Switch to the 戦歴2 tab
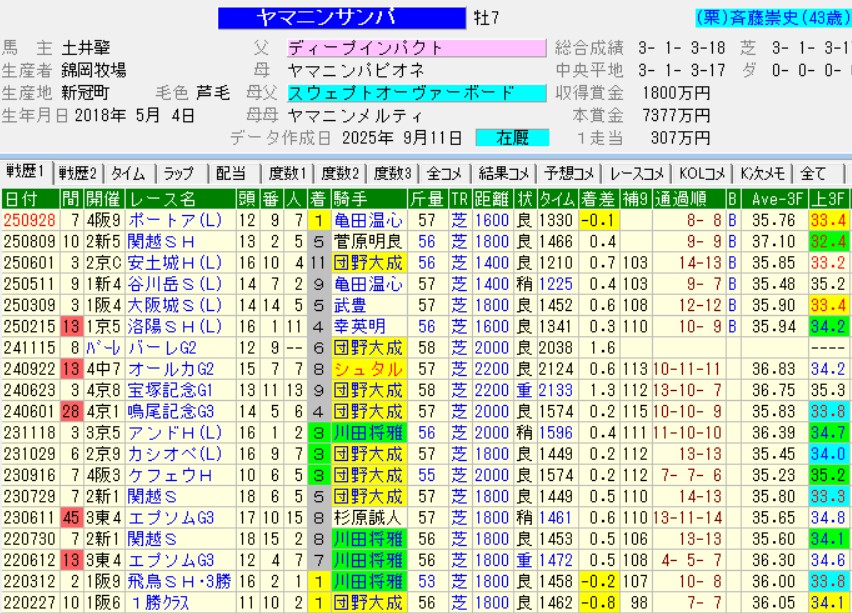This screenshot has height=613, width=852. coord(77,173)
